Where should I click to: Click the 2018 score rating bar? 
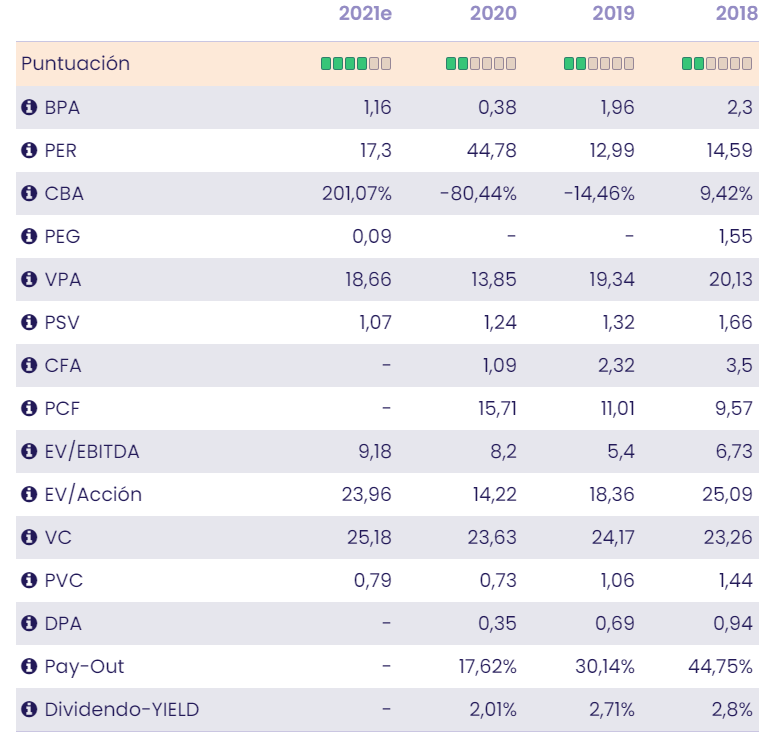[717, 64]
